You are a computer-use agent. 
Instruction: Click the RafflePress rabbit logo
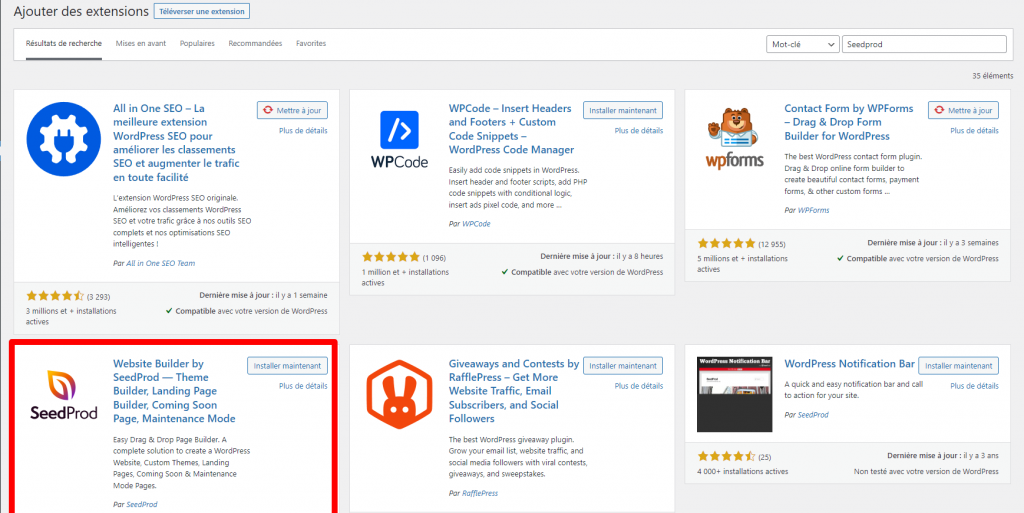point(399,394)
